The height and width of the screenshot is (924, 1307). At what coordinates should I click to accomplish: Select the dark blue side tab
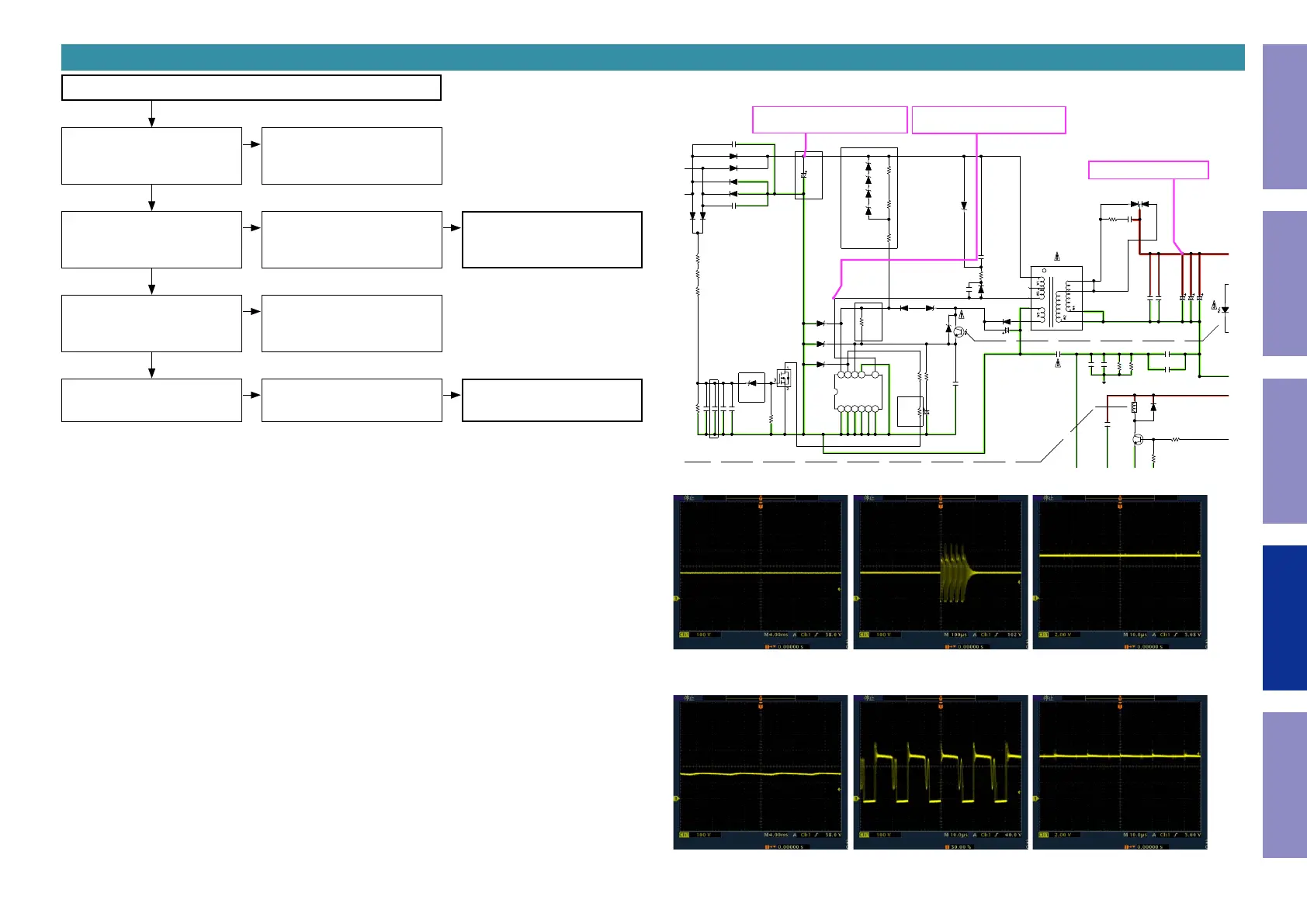(1284, 618)
